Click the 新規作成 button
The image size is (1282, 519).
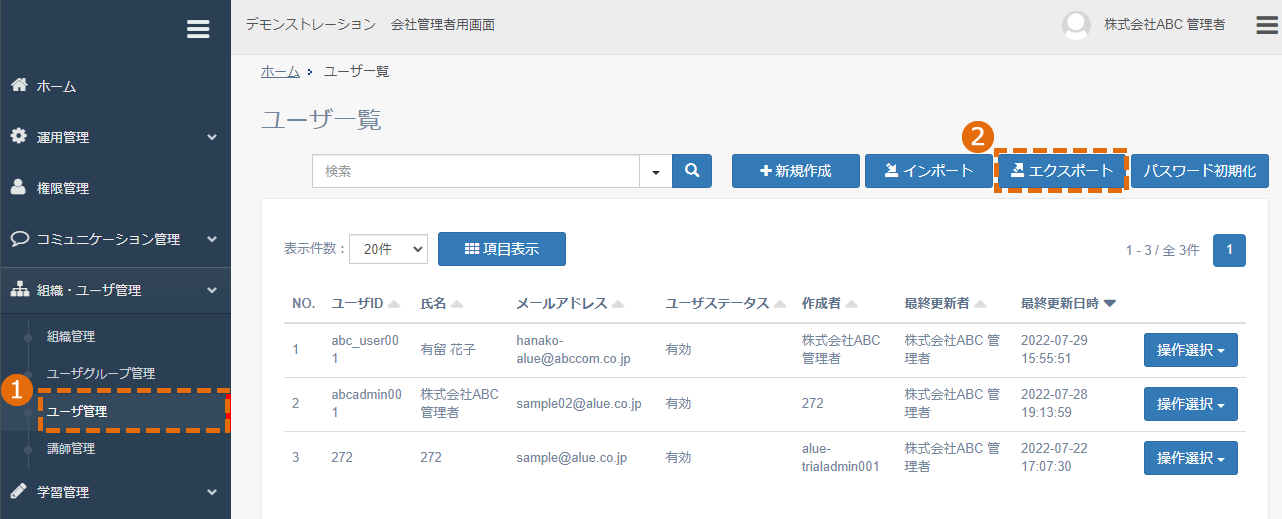[796, 171]
